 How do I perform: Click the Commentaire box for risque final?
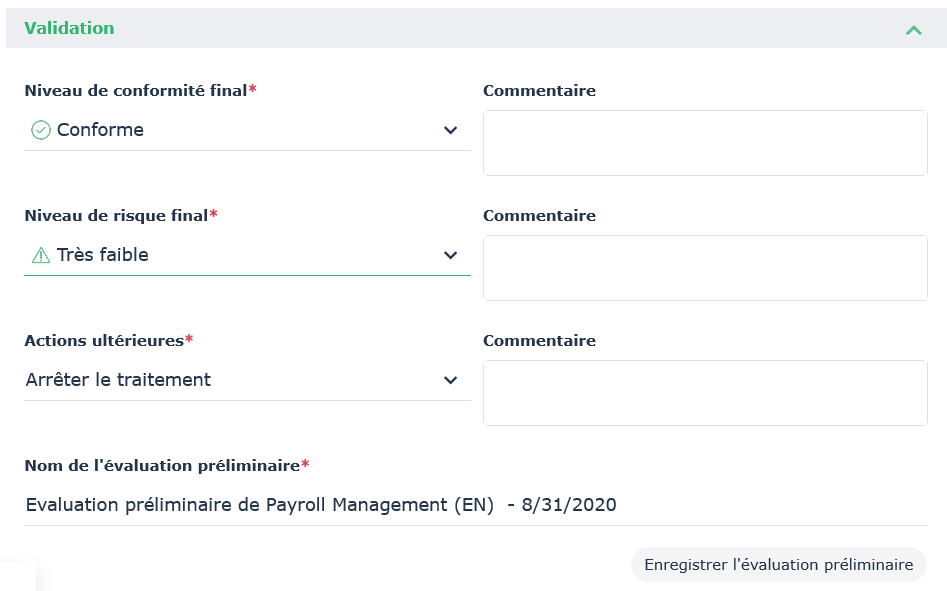tap(705, 268)
